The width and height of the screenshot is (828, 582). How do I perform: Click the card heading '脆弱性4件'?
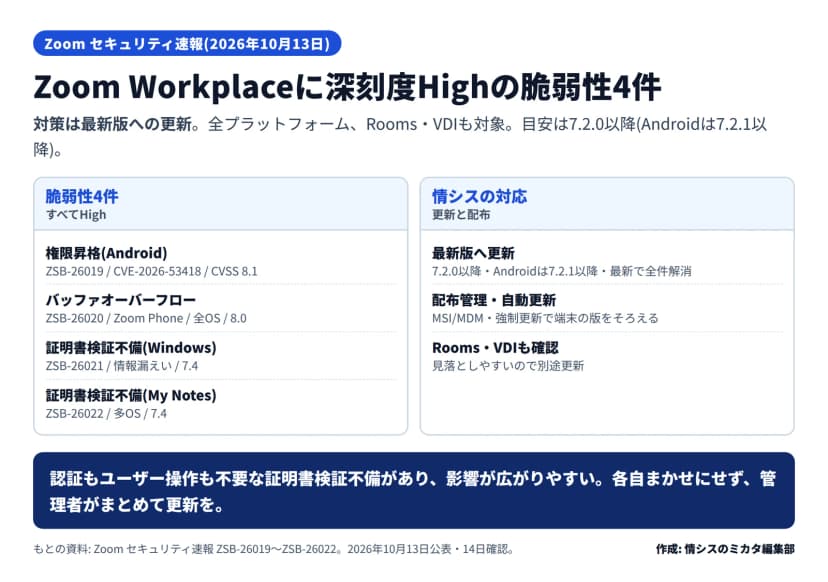click(x=82, y=196)
